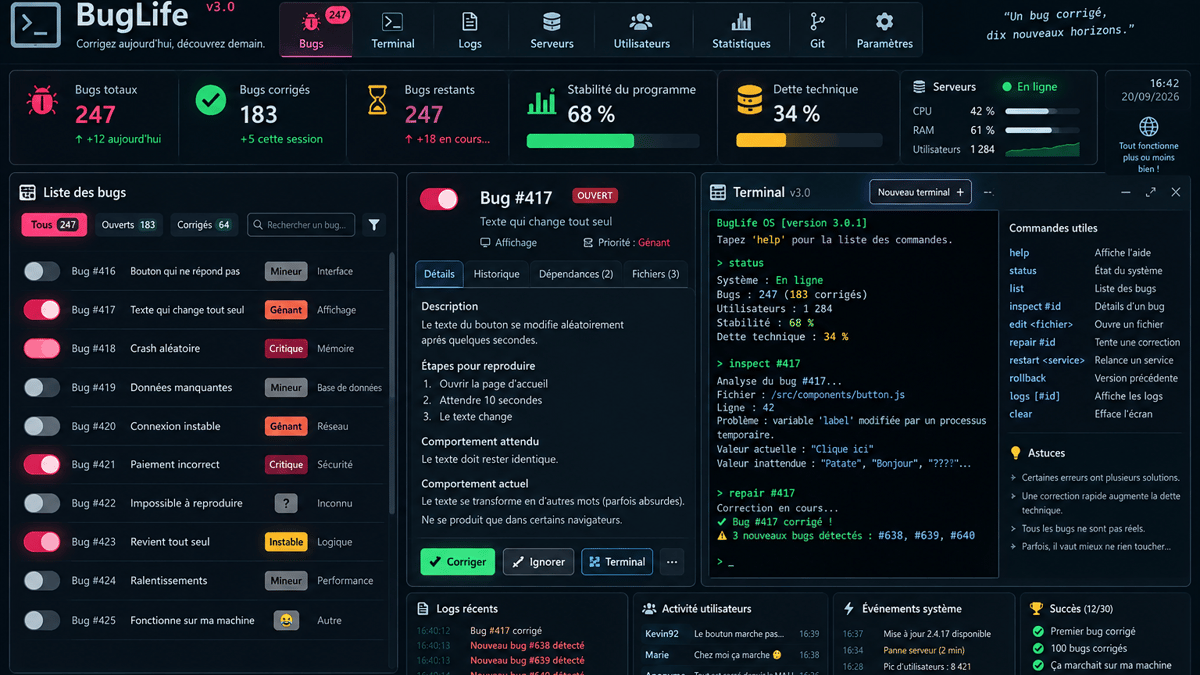Open a Nouveau terminal
Image resolution: width=1200 pixels, height=675 pixels.
click(920, 192)
